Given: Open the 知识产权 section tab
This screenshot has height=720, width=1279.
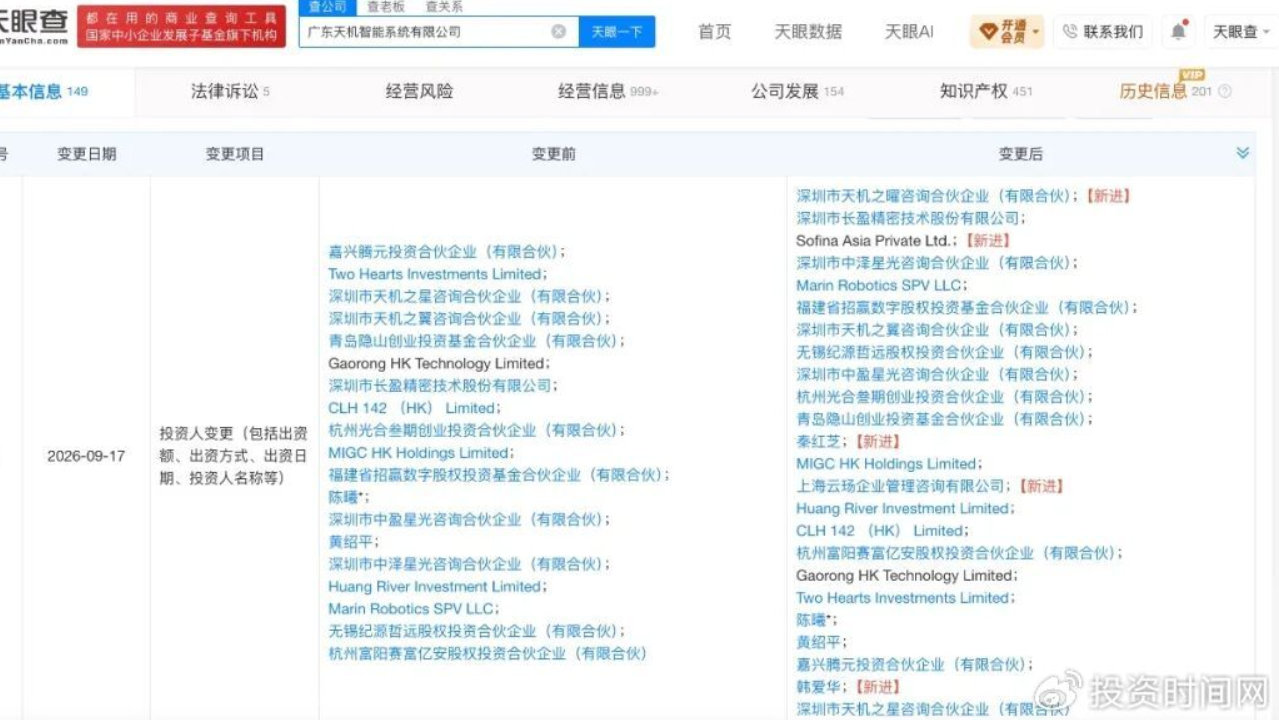Looking at the screenshot, I should click(986, 91).
